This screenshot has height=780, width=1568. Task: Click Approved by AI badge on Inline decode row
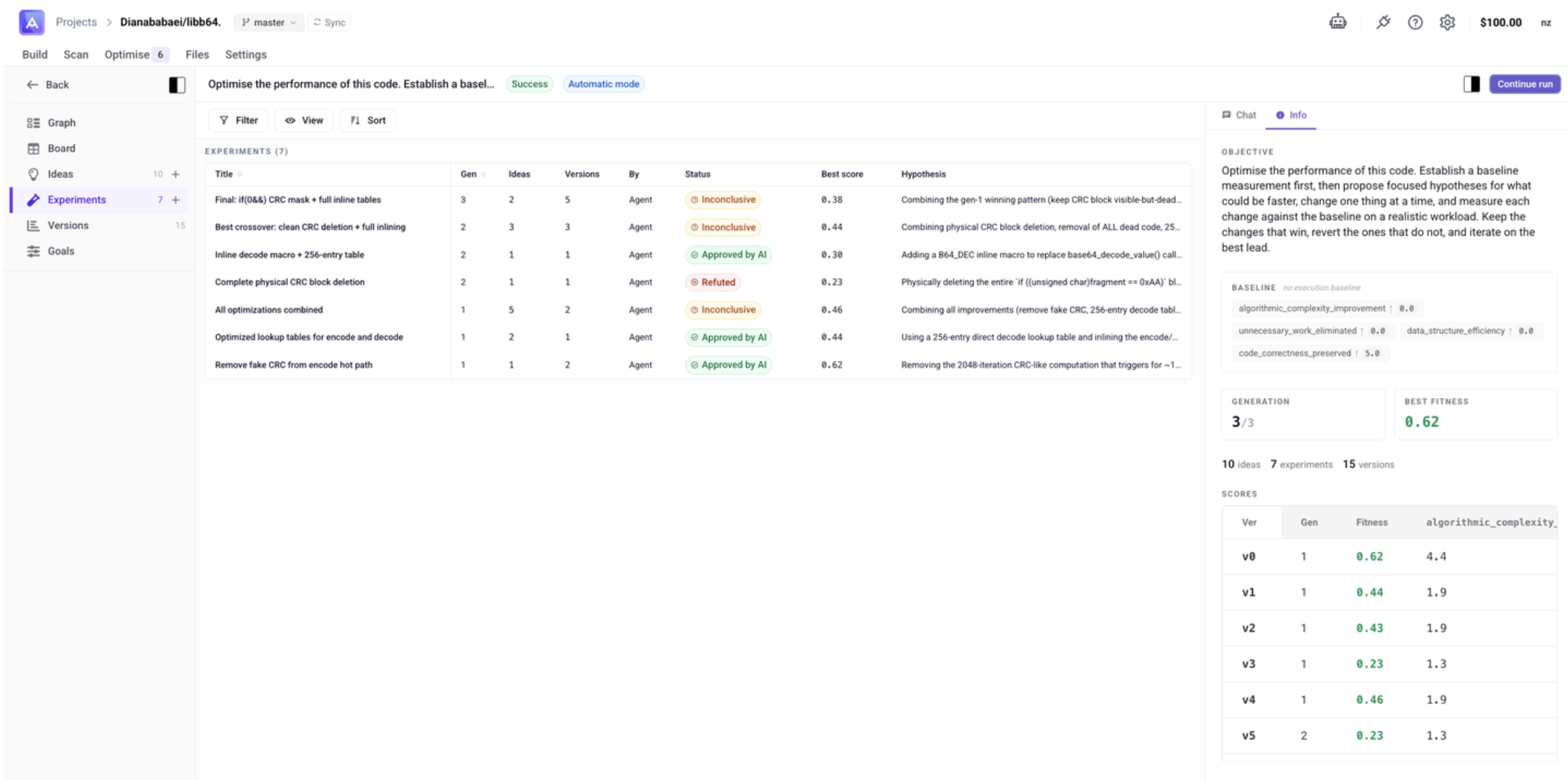[x=728, y=254]
